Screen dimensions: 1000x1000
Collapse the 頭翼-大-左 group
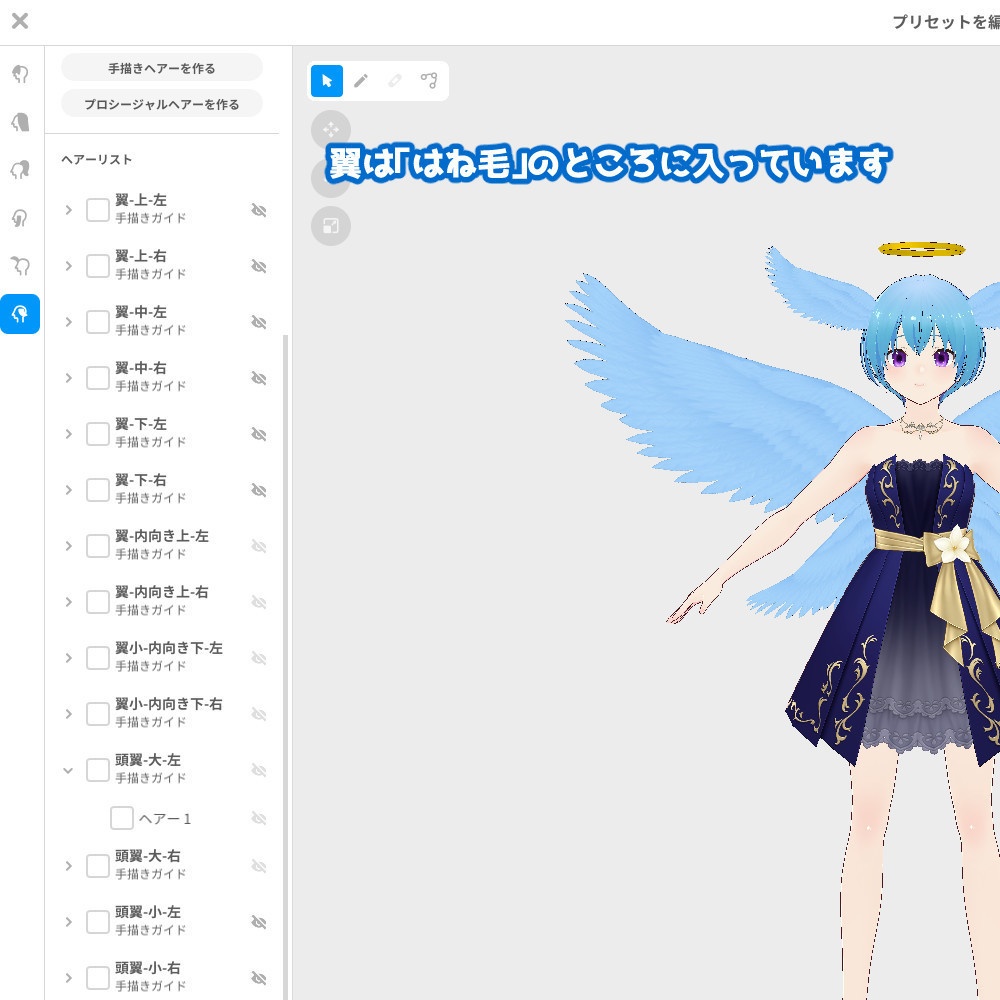coord(68,770)
